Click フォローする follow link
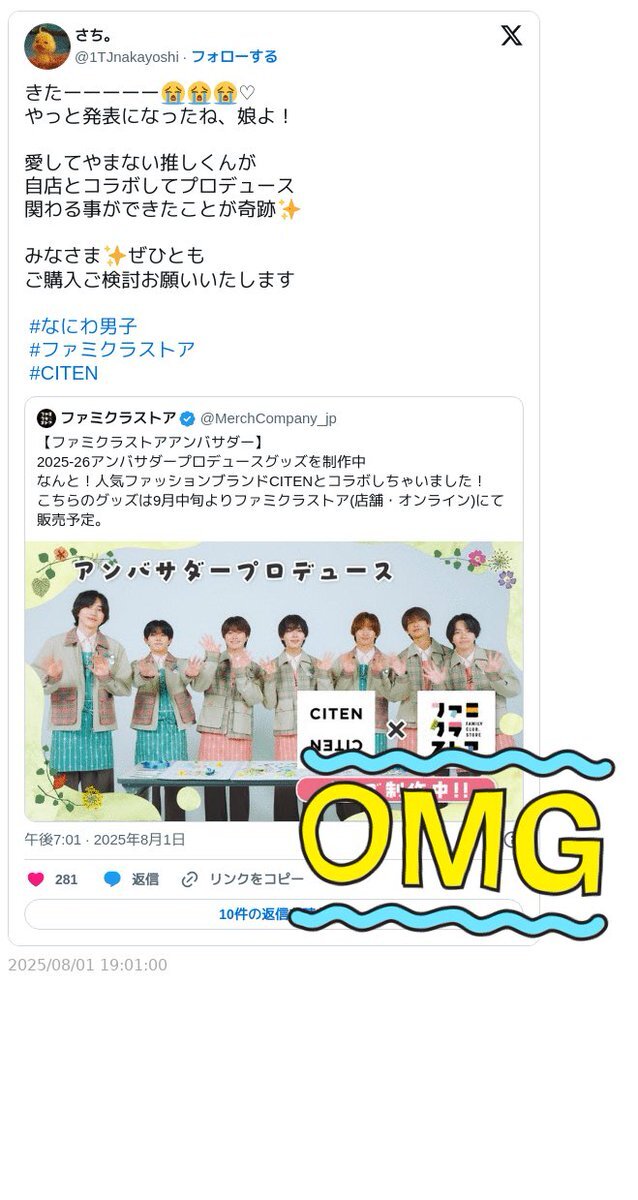Screen dimensions: 638x1200 (234, 56)
